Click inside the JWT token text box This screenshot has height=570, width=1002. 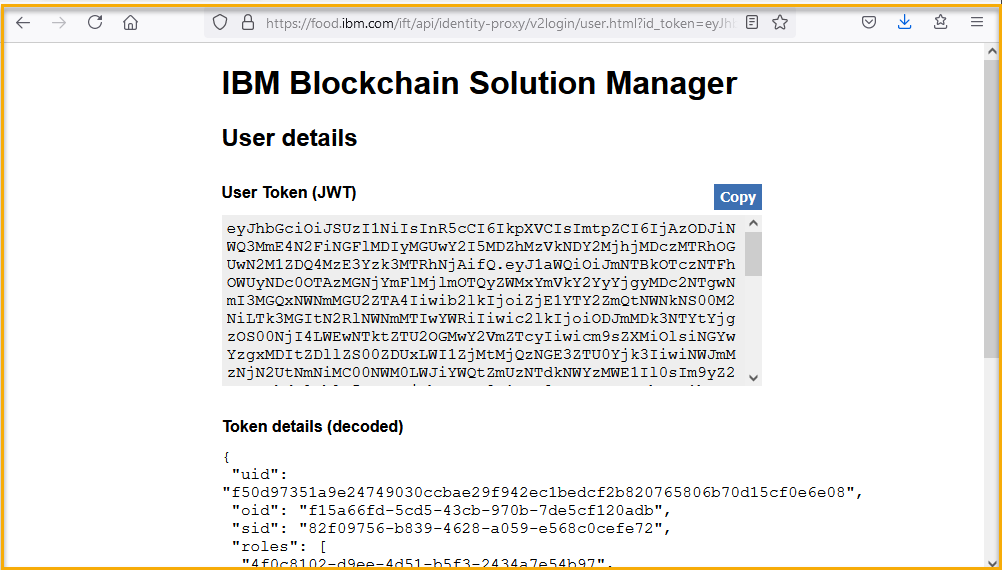(x=483, y=300)
